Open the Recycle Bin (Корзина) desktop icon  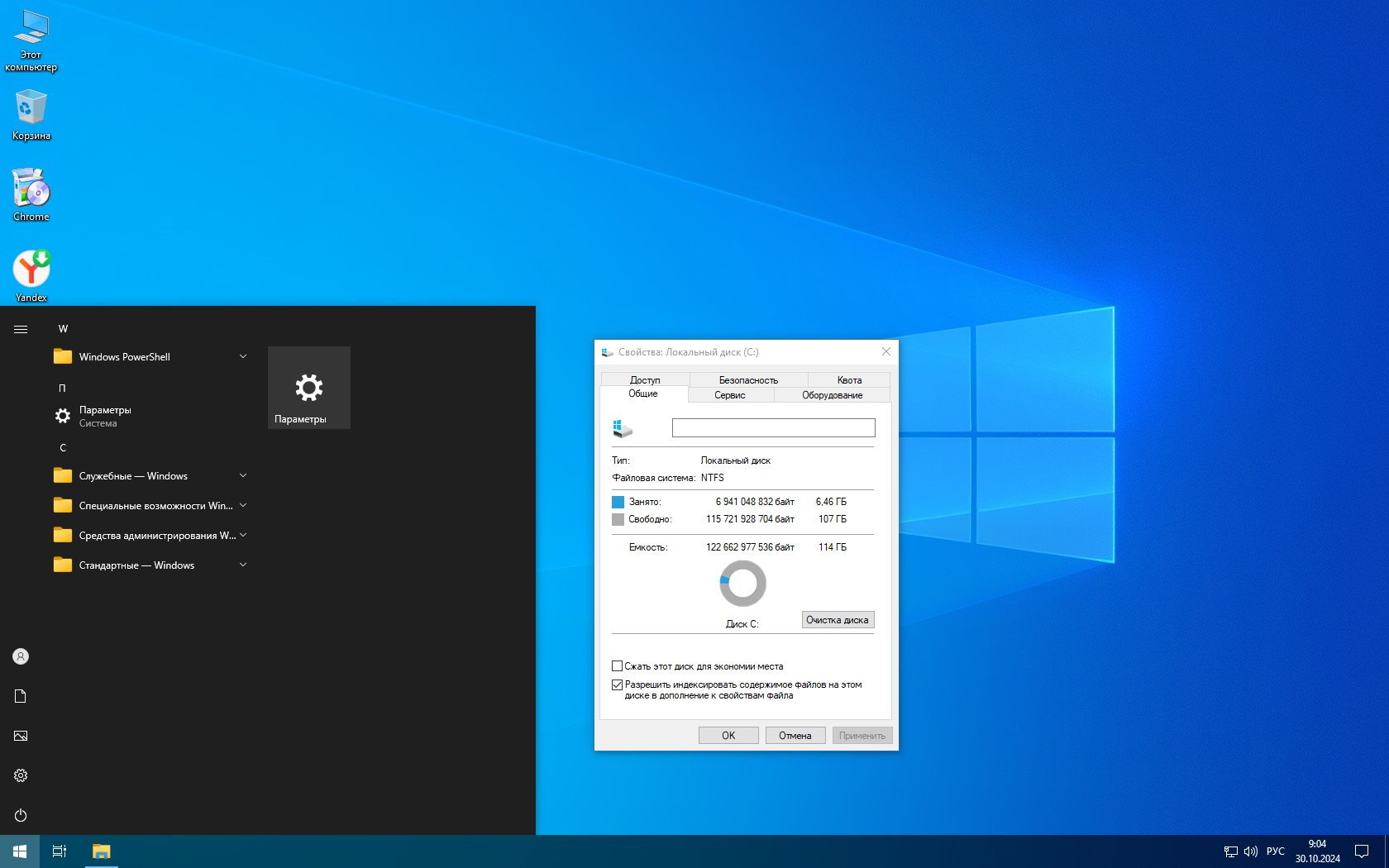(x=31, y=108)
